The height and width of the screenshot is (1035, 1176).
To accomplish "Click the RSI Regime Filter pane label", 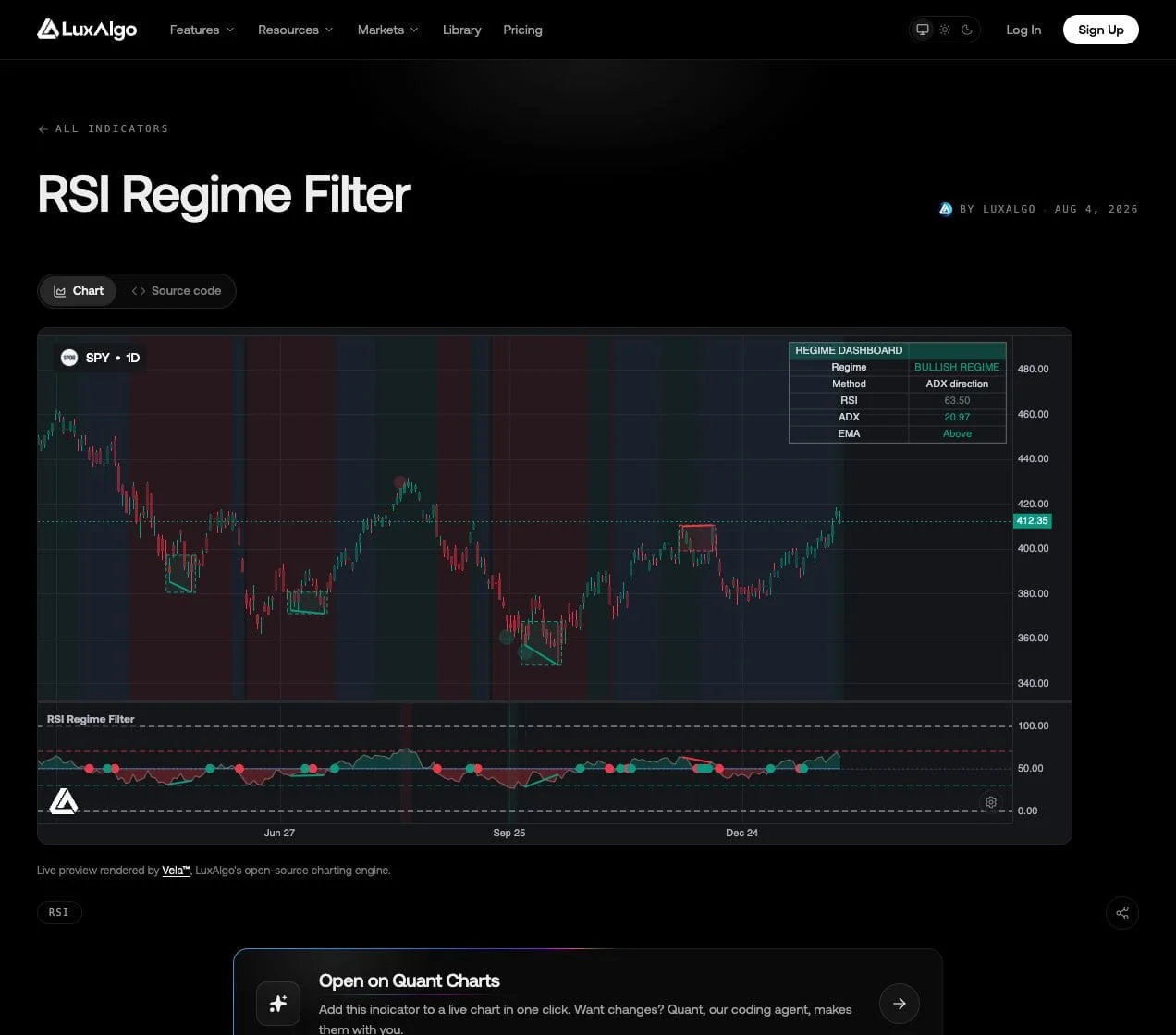I will [91, 719].
